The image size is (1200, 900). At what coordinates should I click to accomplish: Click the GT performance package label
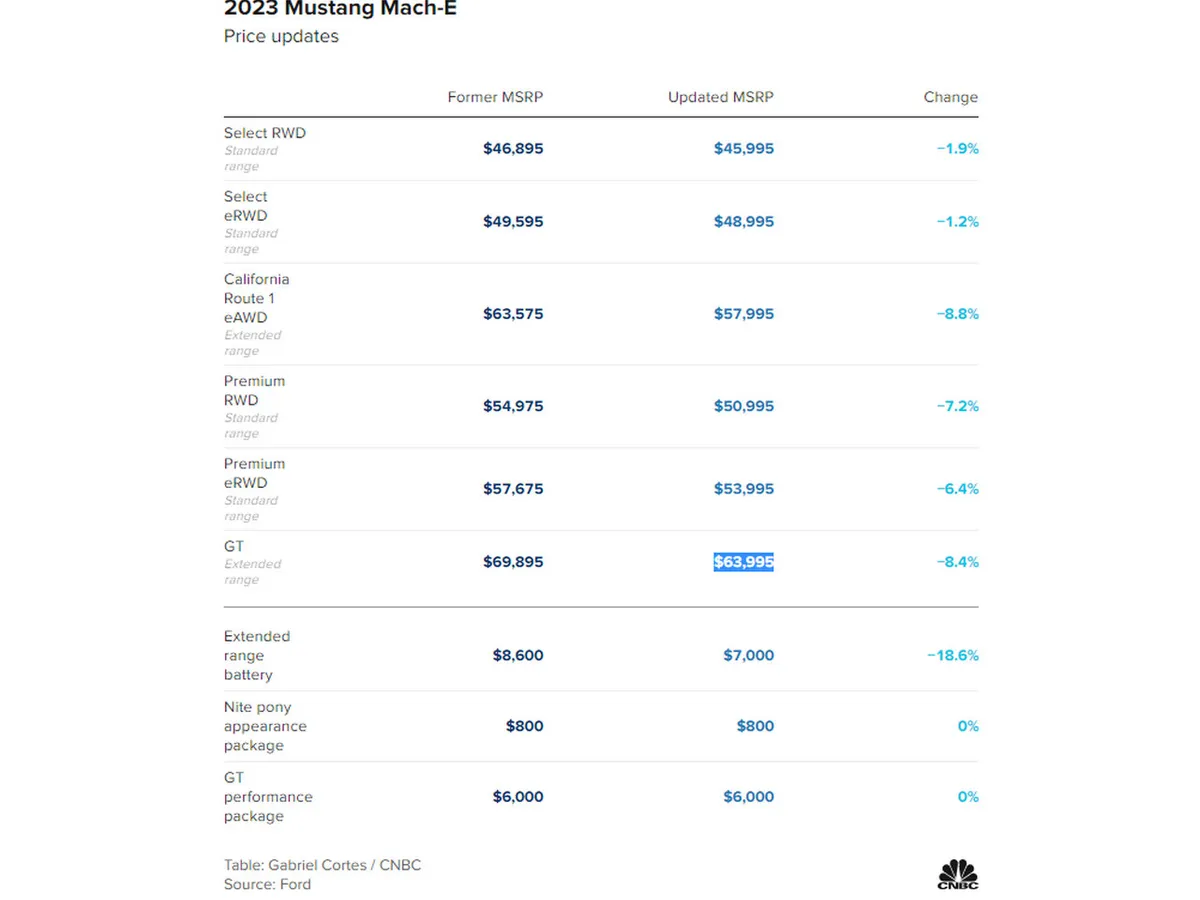click(267, 797)
